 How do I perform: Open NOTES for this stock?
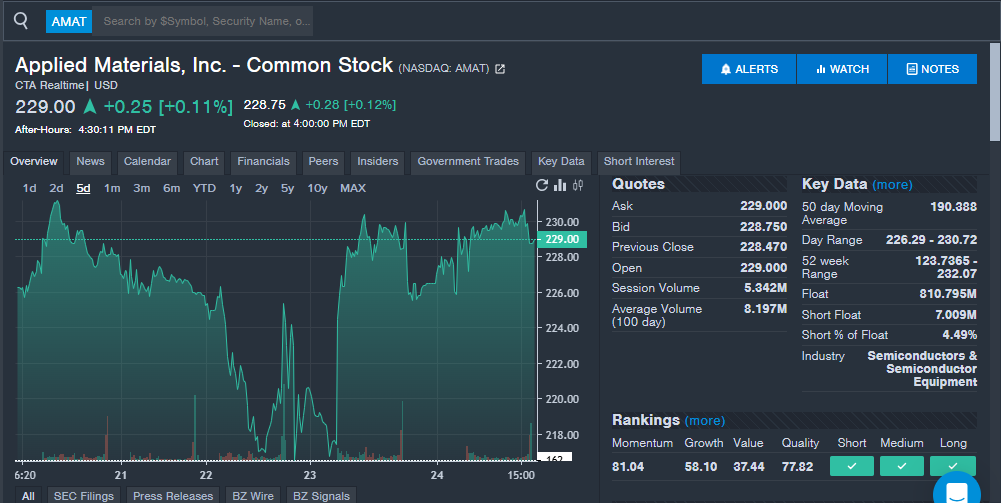932,69
